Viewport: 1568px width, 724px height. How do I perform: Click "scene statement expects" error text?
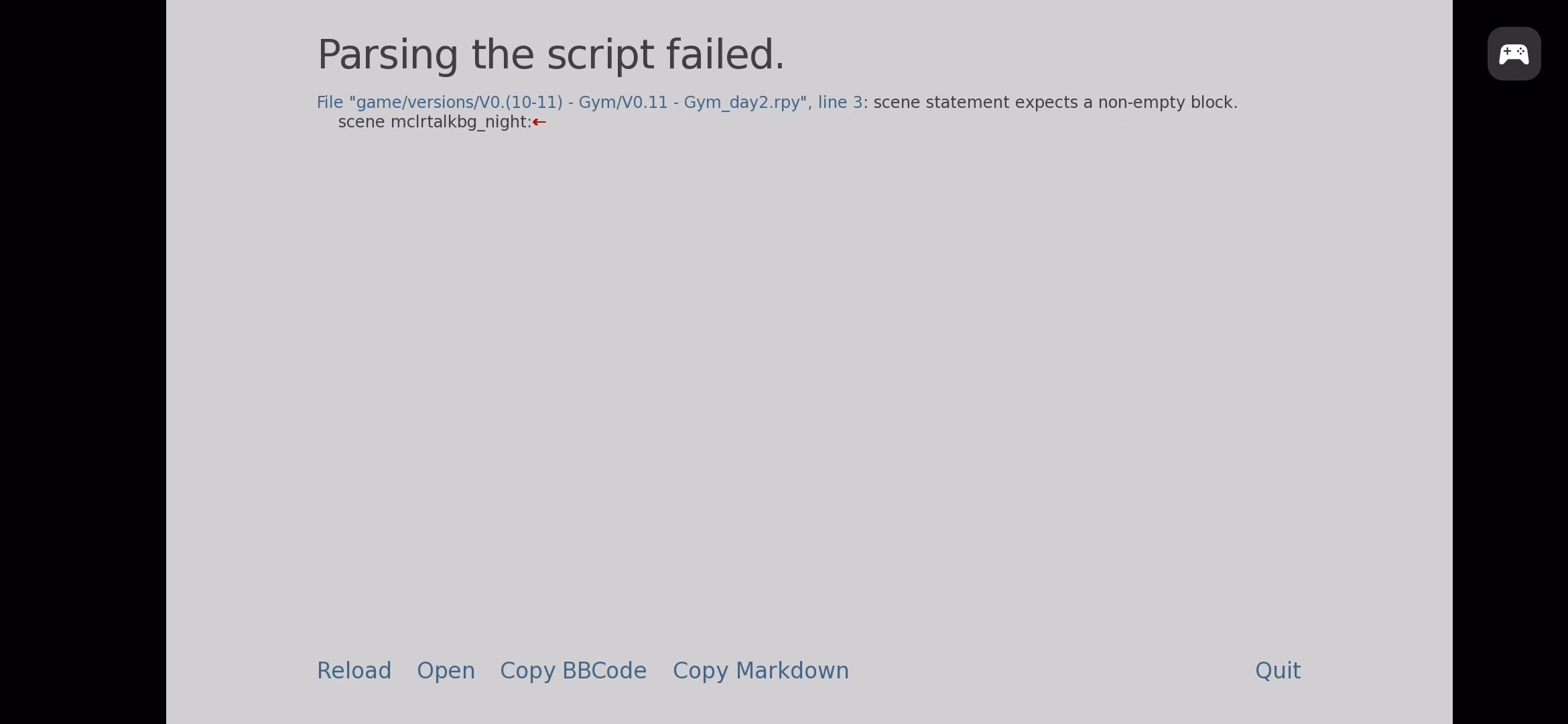click(x=975, y=103)
